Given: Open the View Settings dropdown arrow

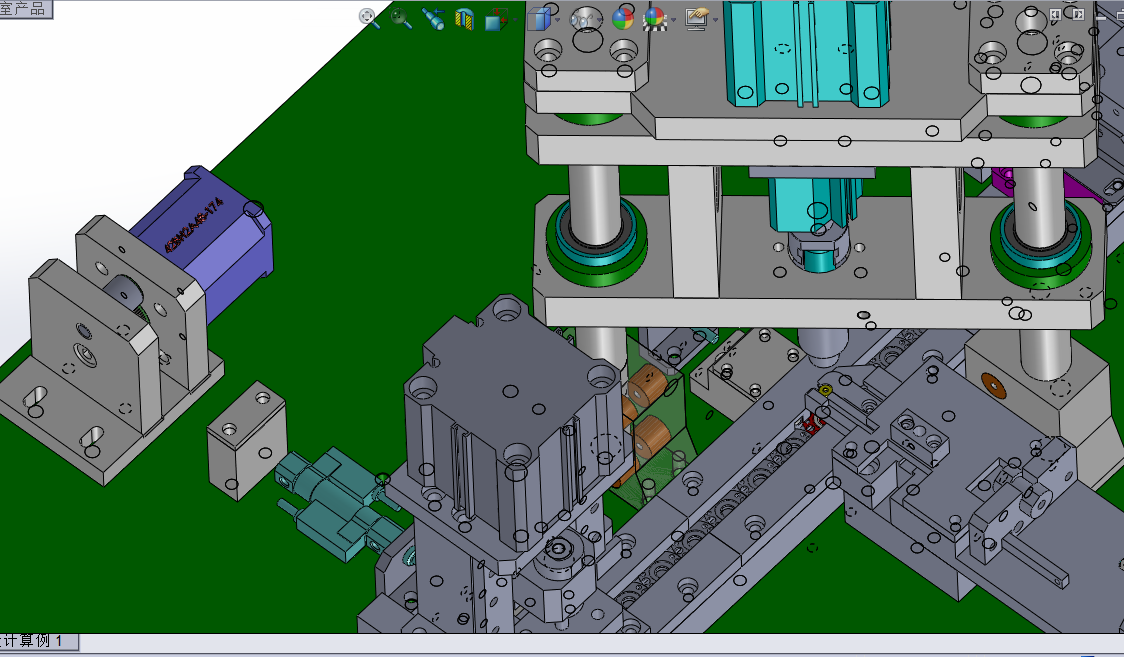Looking at the screenshot, I should point(715,19).
